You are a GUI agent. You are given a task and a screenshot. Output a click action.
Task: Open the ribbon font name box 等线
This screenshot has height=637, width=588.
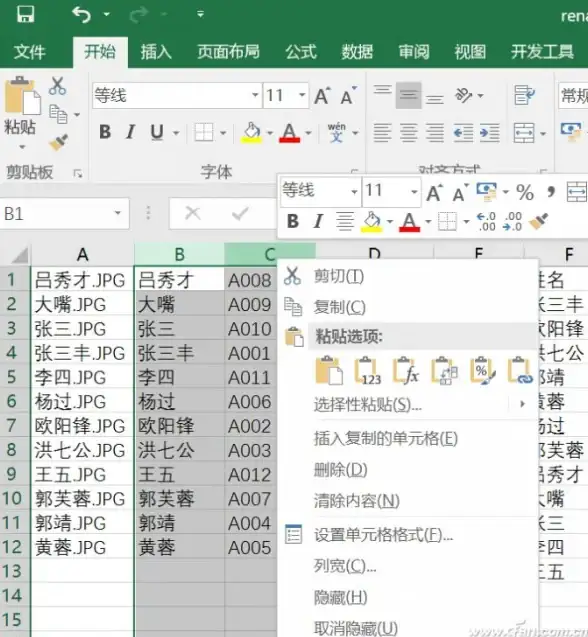click(176, 95)
